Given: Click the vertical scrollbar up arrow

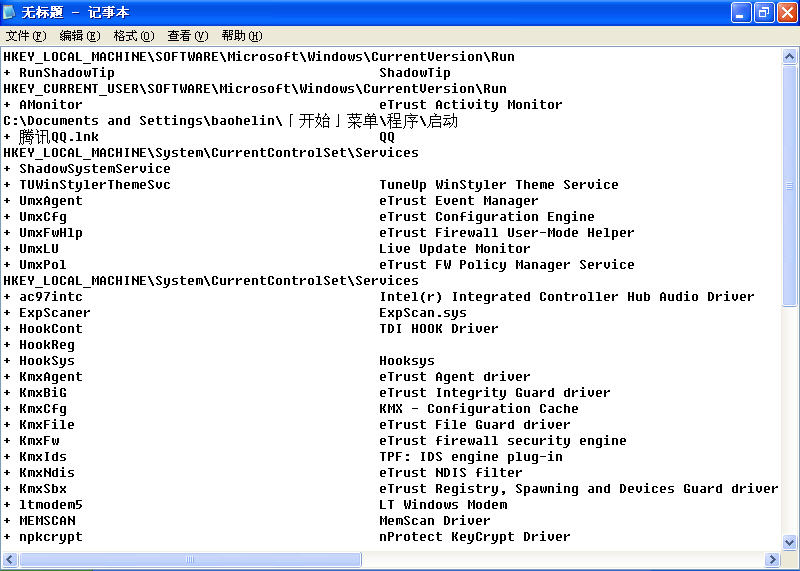Looking at the screenshot, I should pos(789,57).
